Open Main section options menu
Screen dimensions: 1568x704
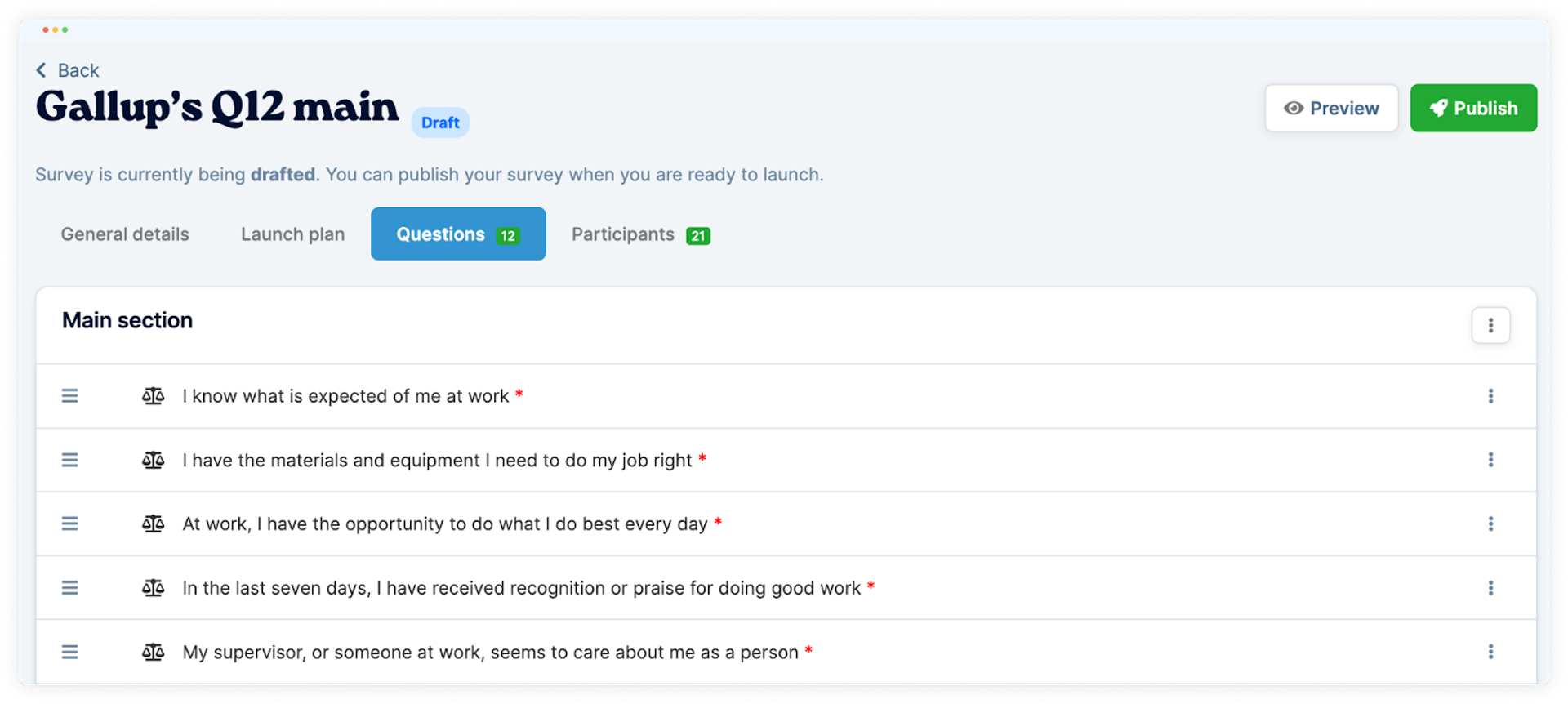[x=1490, y=325]
